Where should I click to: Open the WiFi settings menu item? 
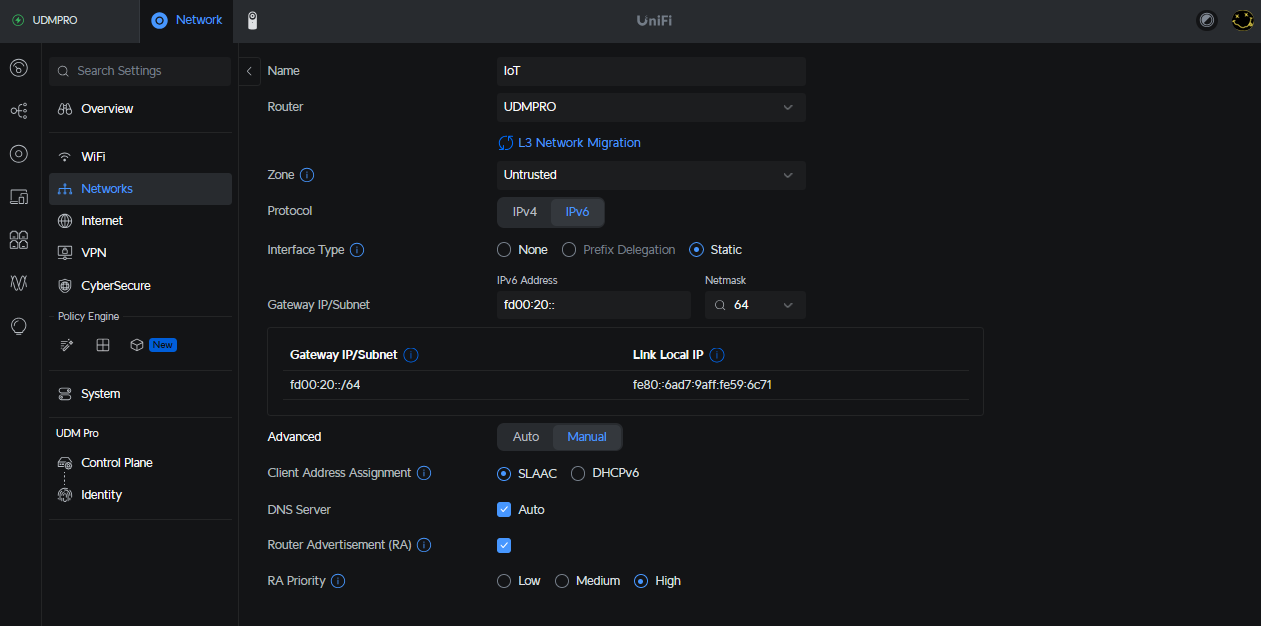(x=93, y=157)
